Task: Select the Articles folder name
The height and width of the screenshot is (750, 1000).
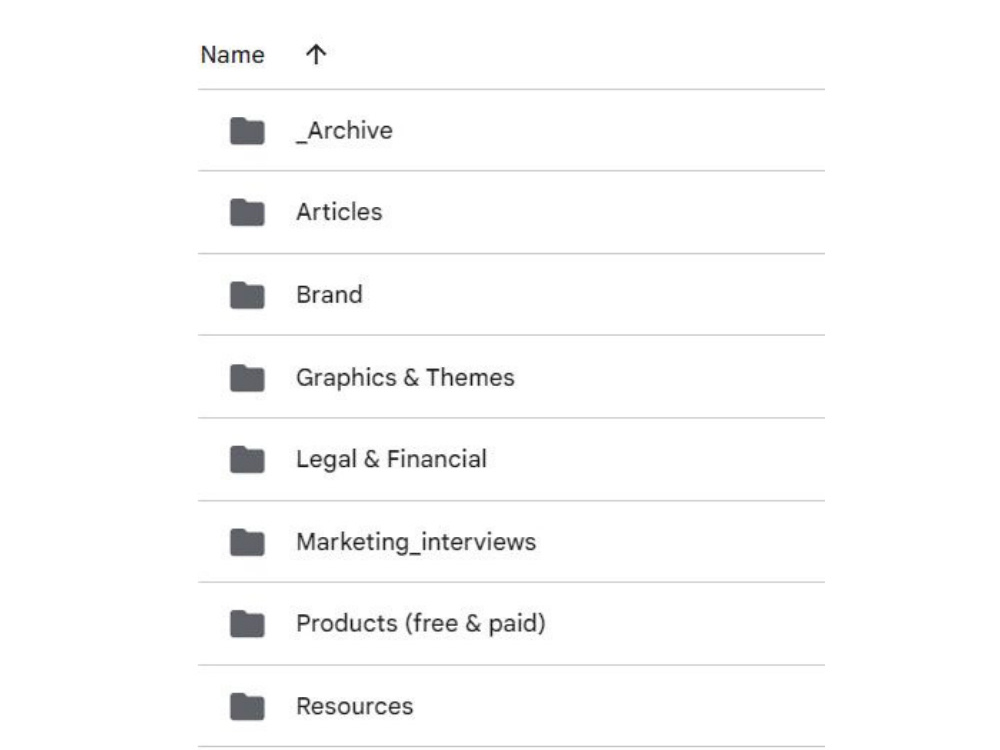Action: click(x=339, y=212)
